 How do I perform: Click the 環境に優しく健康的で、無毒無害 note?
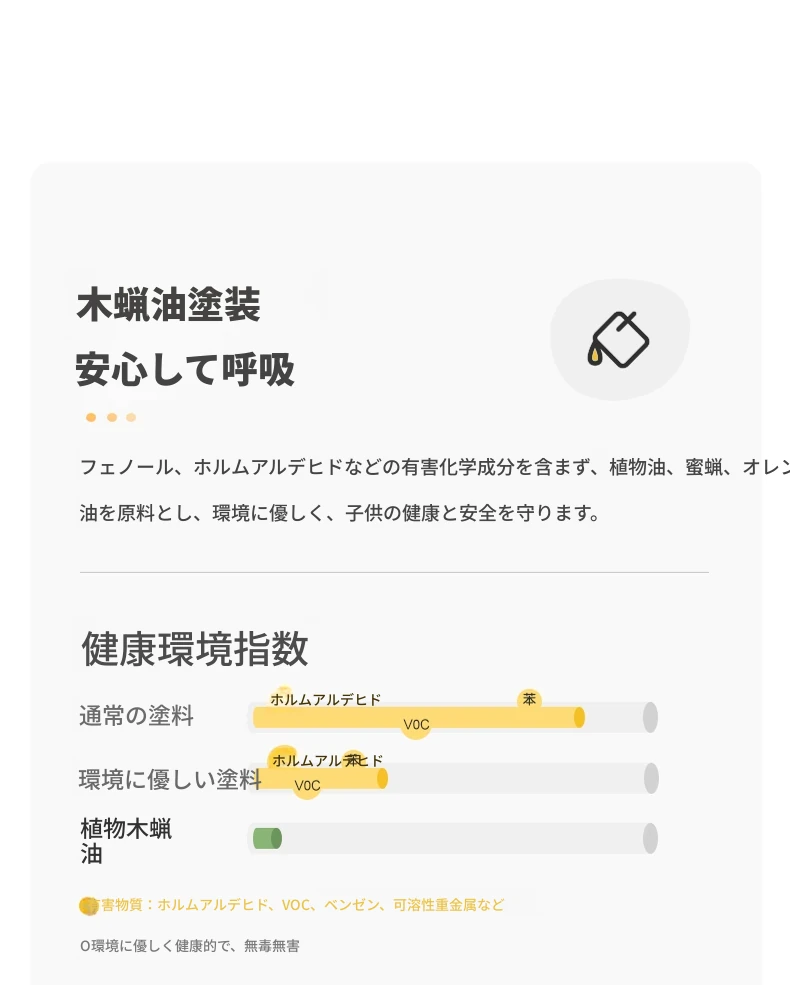[190, 945]
